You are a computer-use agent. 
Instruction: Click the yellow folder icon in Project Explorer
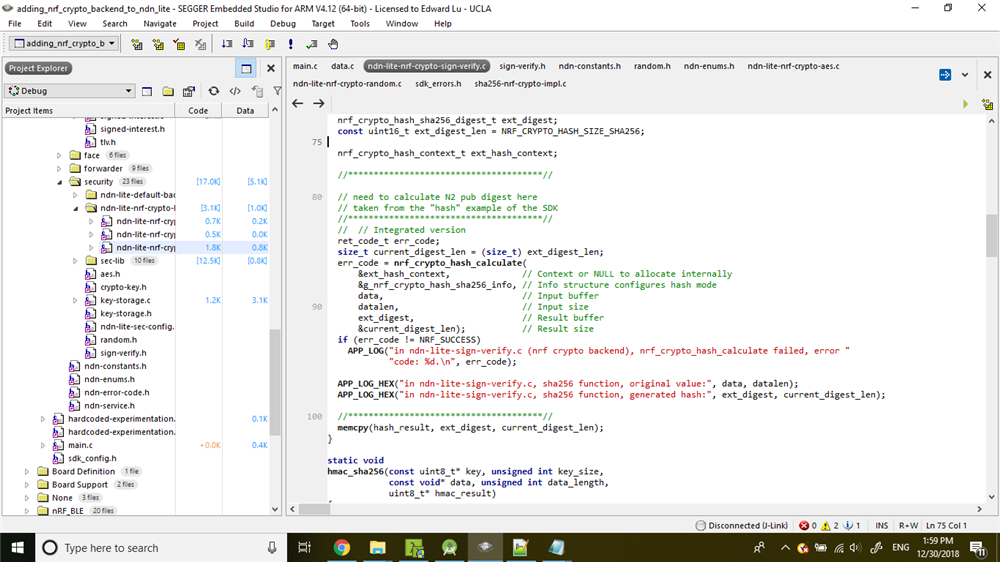coord(168,91)
